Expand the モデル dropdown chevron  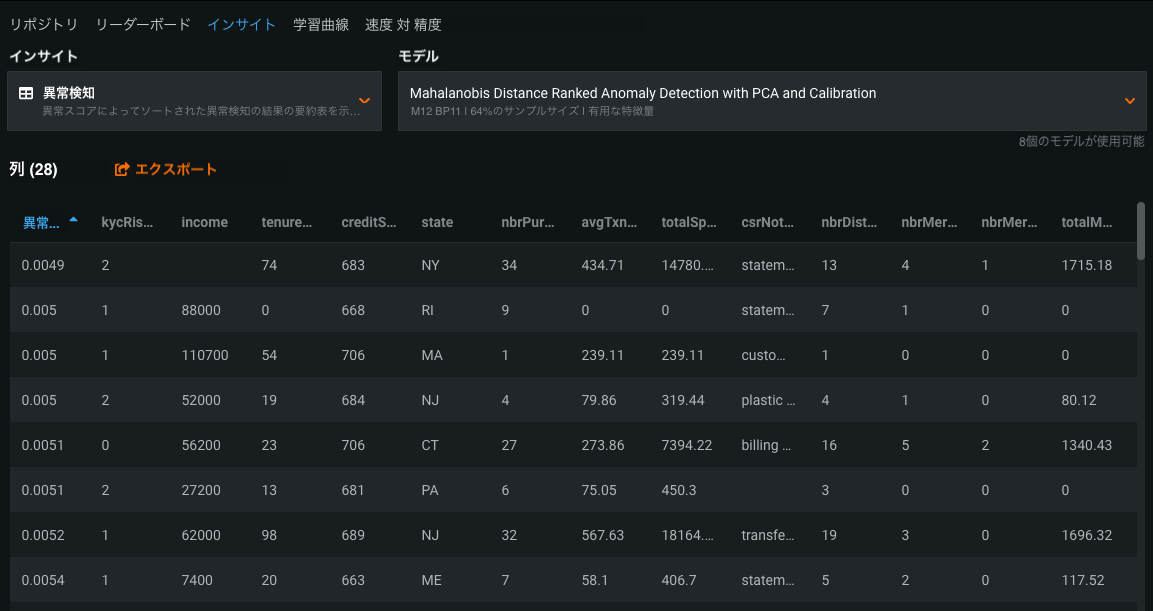click(1130, 100)
